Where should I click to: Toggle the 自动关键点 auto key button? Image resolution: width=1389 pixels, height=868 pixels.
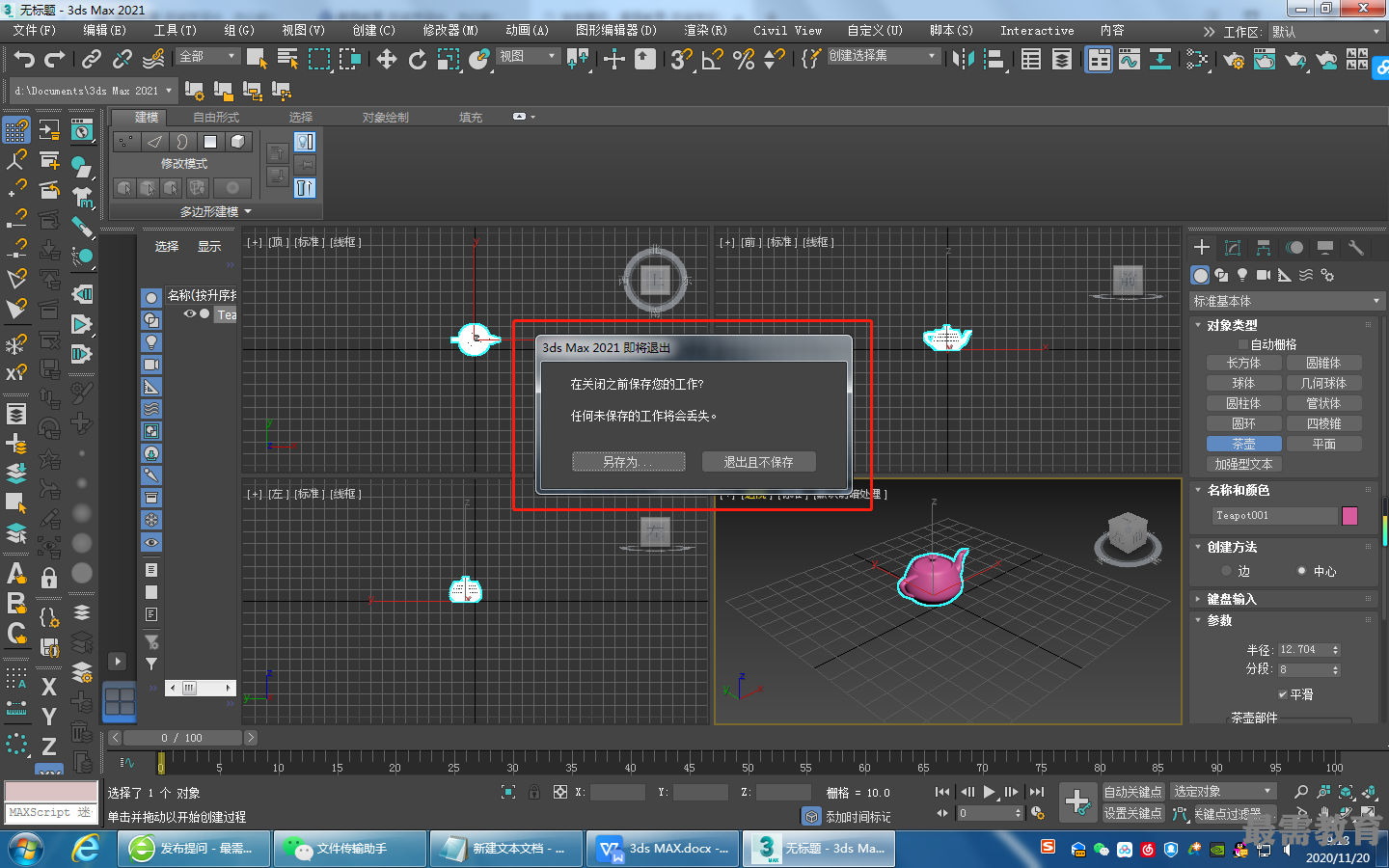1133,792
